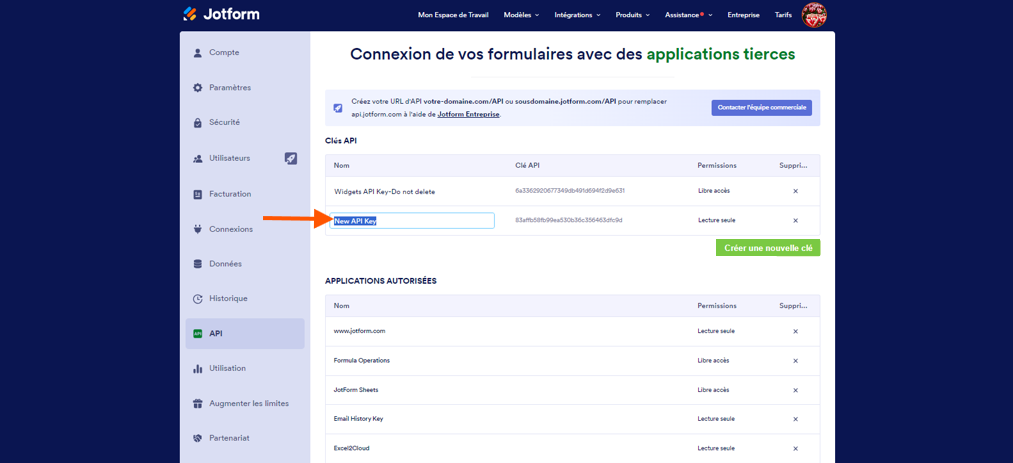Image resolution: width=1013 pixels, height=463 pixels.
Task: Click the Excel2Cloud application name
Action: pyautogui.click(x=351, y=448)
